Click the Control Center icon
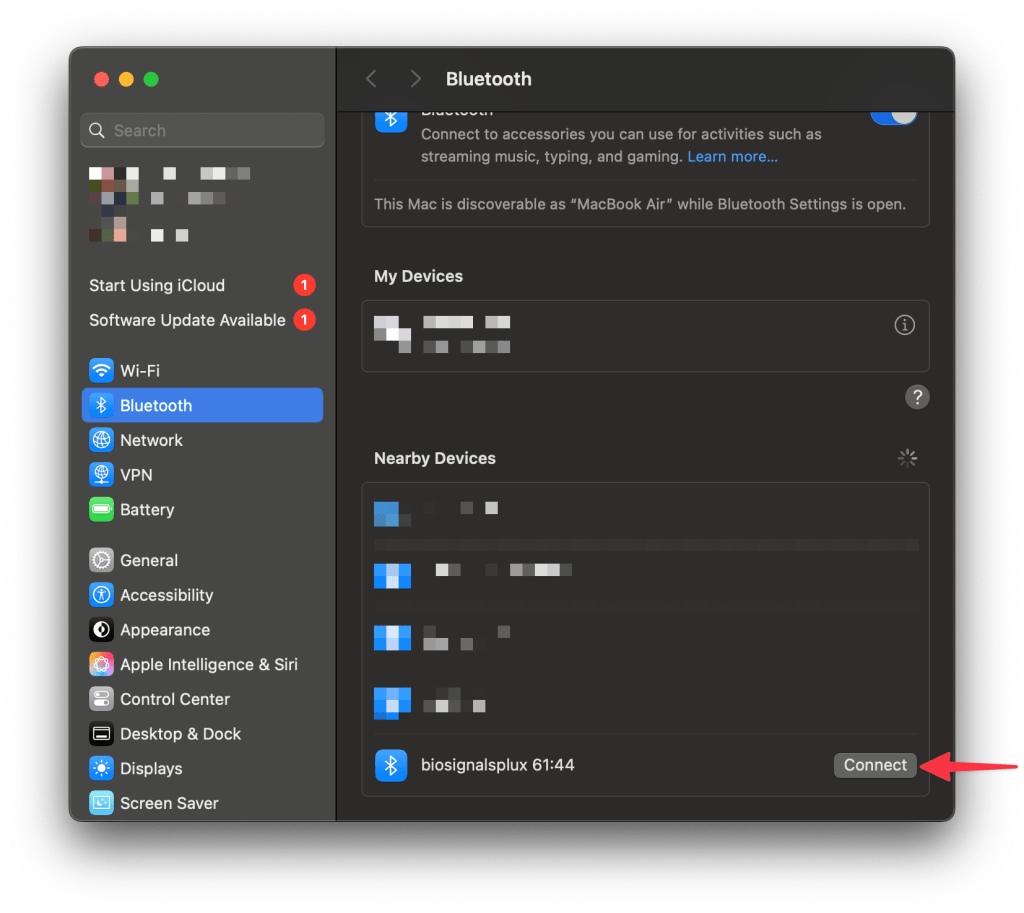 coord(101,699)
